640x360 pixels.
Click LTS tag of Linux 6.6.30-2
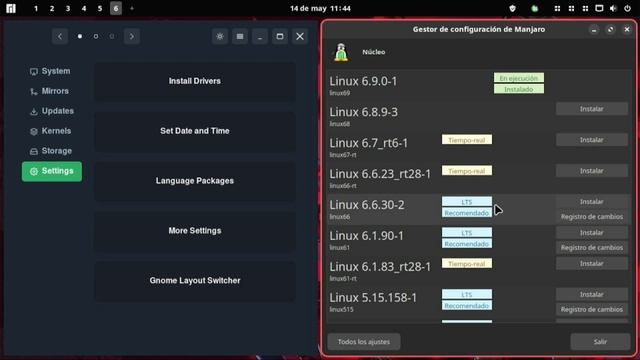467,202
